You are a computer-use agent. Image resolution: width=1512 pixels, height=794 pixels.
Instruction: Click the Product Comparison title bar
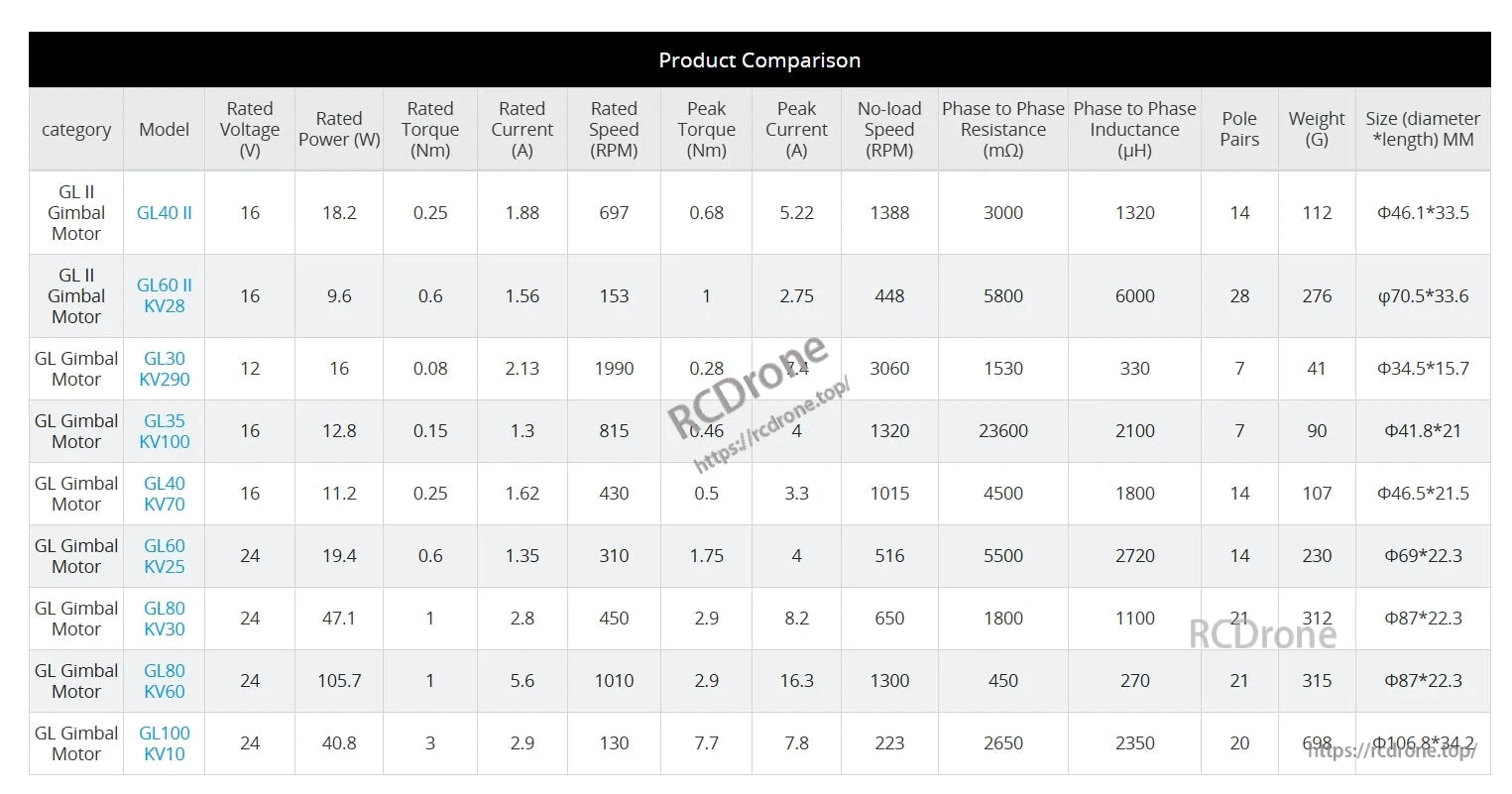759,60
